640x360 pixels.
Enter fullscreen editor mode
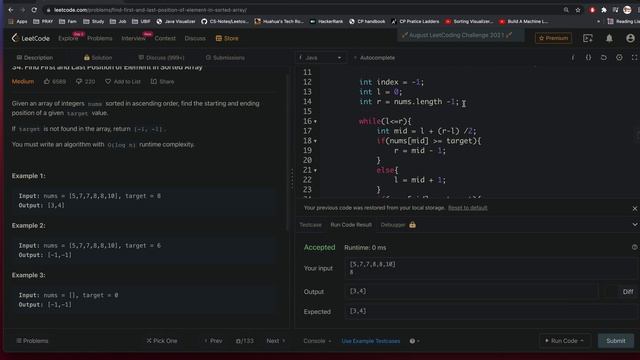(x=635, y=58)
